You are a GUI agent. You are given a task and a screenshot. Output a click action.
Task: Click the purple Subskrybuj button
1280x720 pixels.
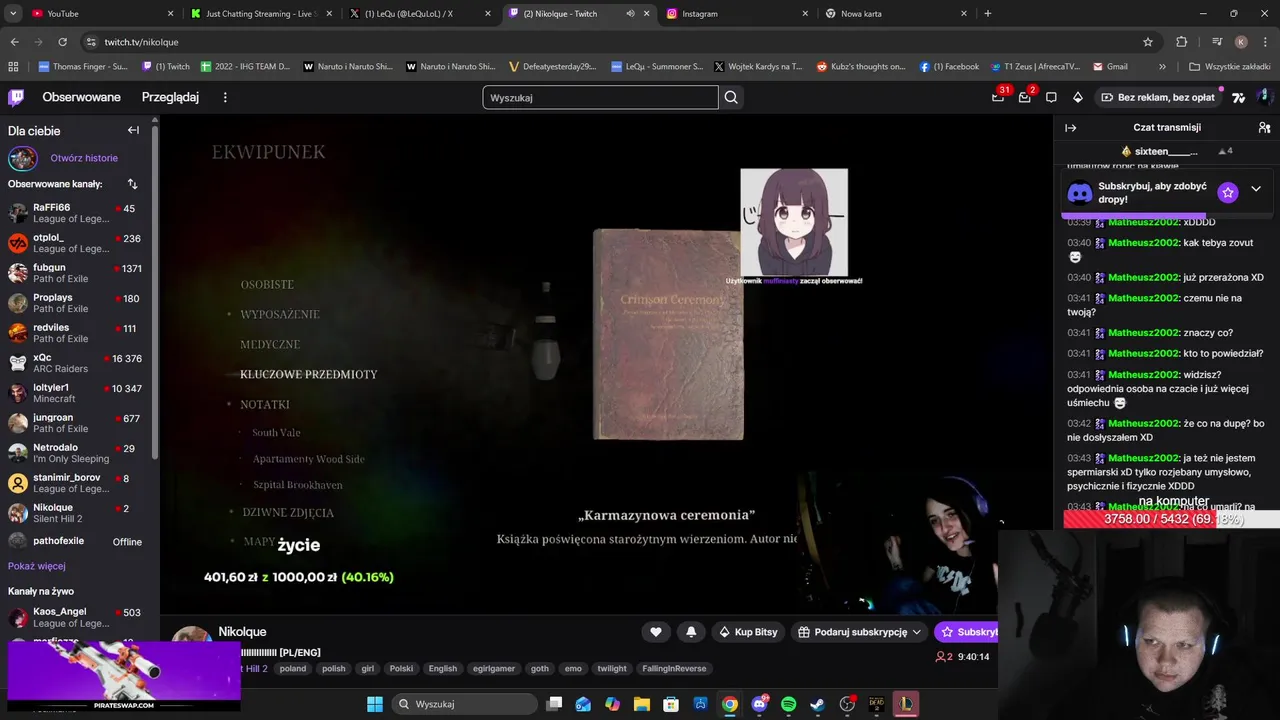click(967, 632)
